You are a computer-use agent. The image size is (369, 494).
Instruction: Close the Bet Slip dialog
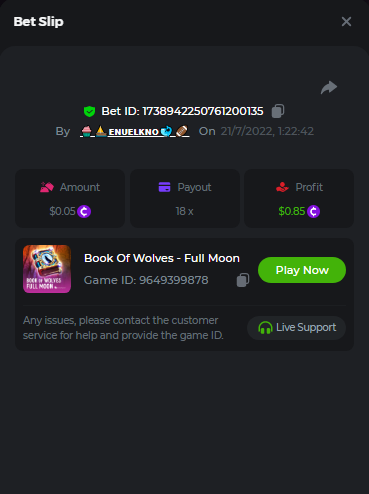[346, 22]
